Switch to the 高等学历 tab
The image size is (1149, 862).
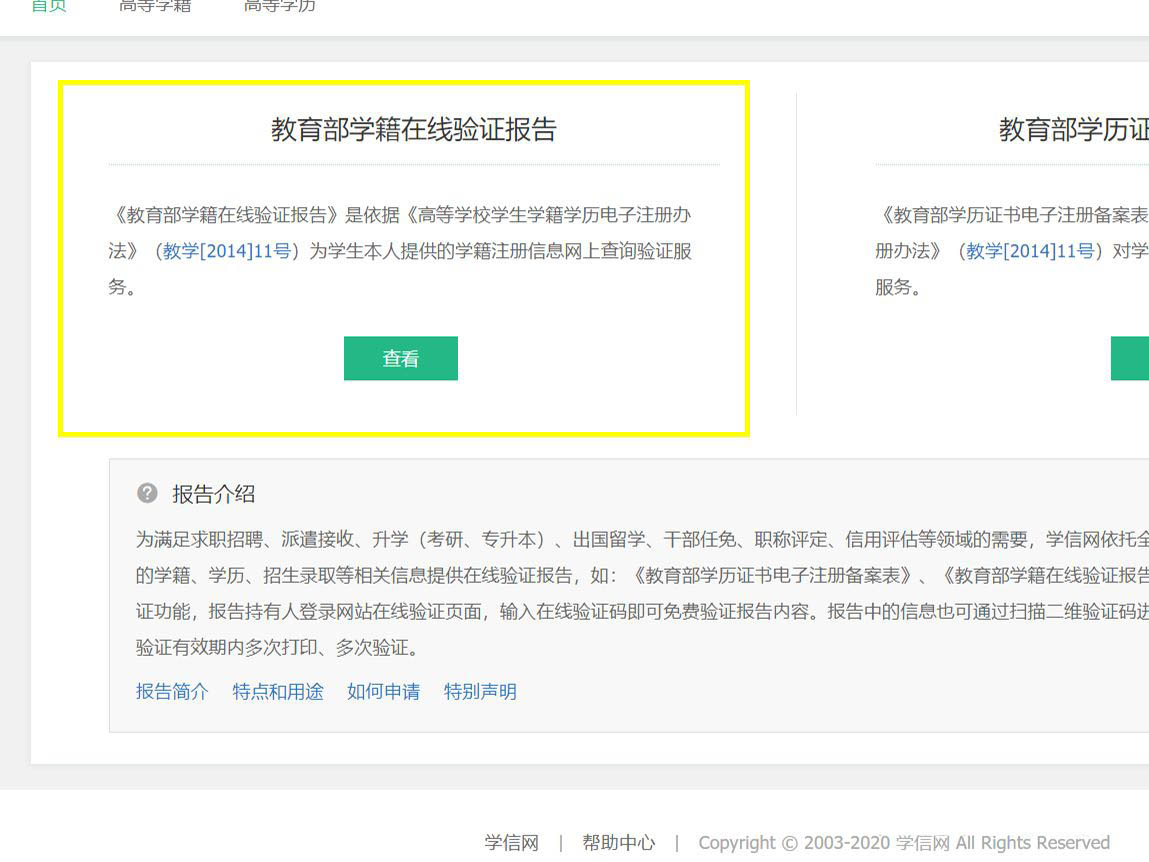277,4
